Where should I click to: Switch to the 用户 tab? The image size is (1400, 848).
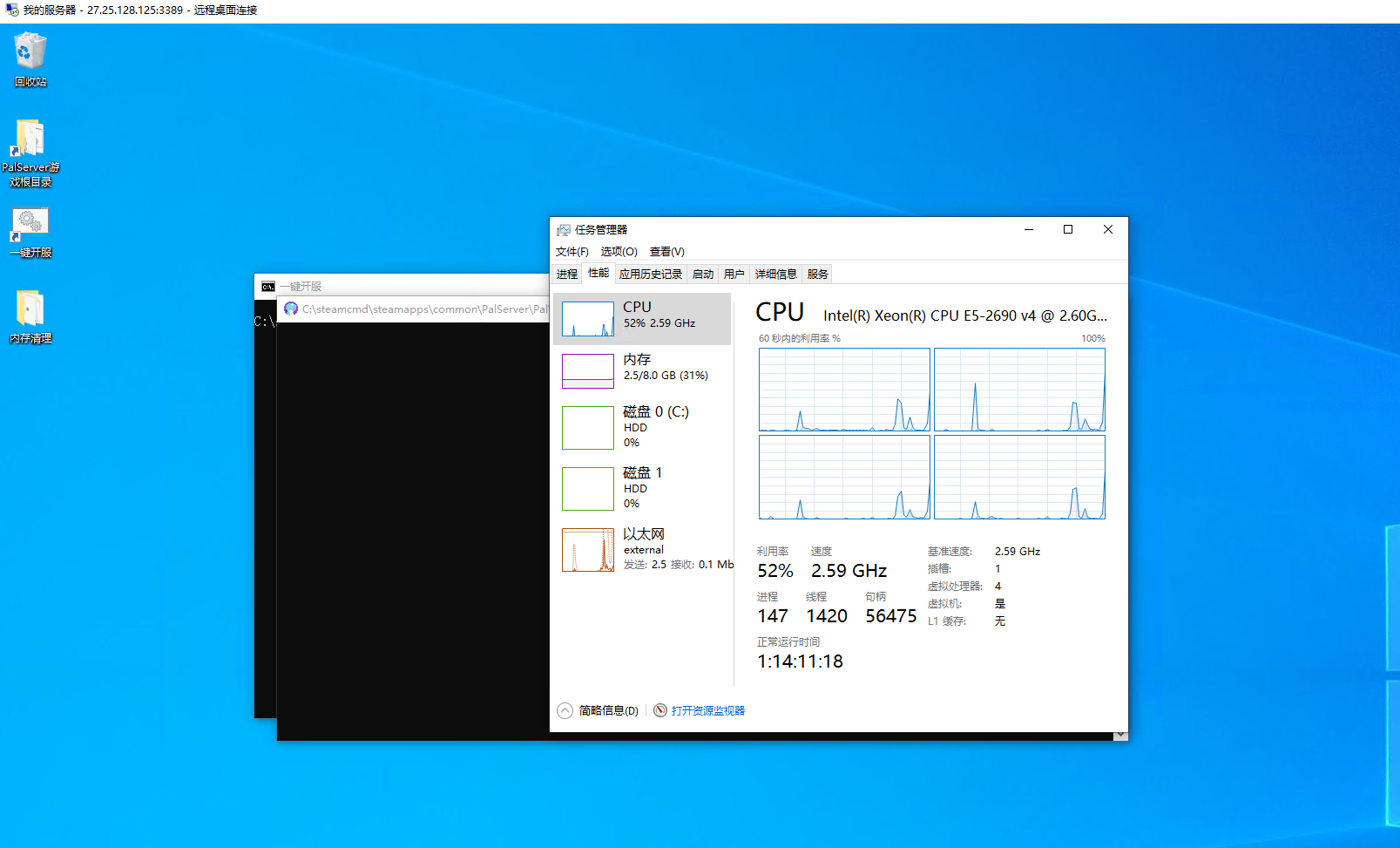click(x=734, y=275)
